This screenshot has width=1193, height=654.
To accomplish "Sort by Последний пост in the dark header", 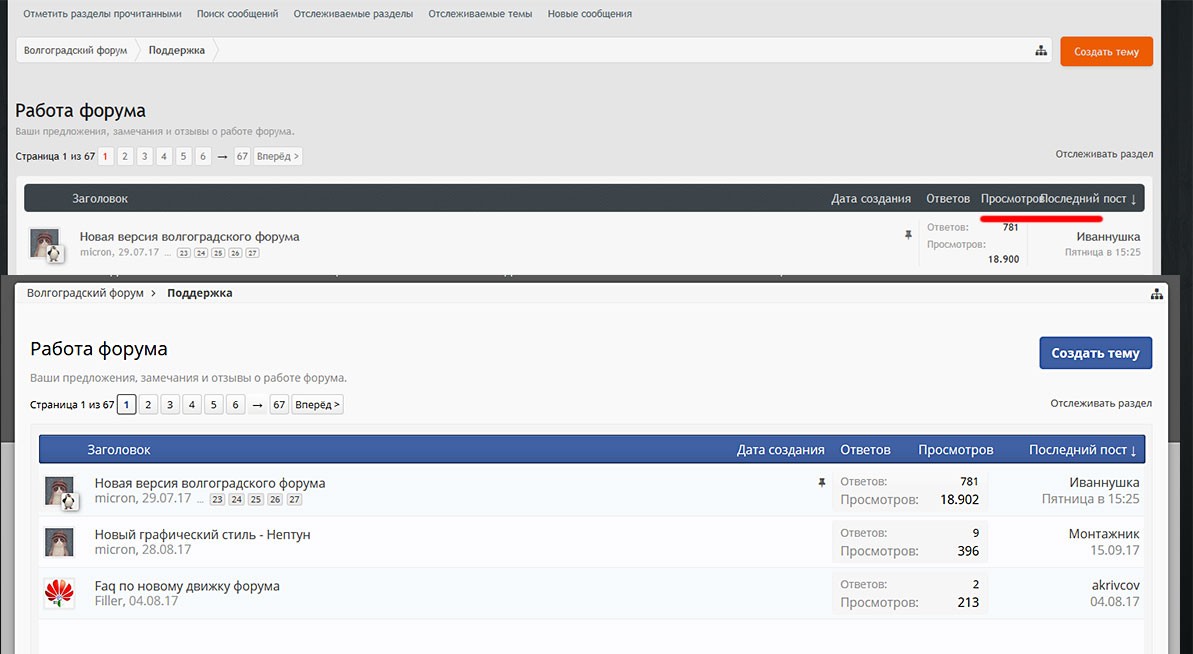I will pyautogui.click(x=1088, y=199).
